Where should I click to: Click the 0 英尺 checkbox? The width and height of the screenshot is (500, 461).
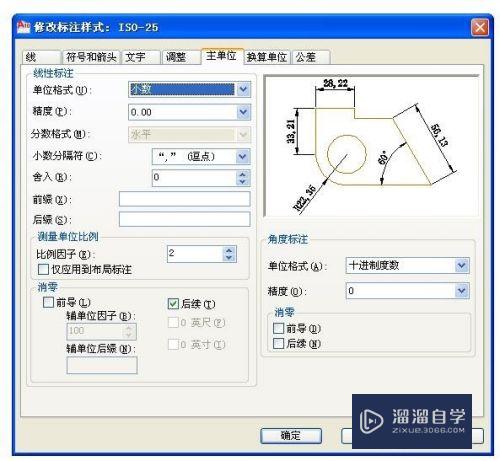click(x=173, y=322)
